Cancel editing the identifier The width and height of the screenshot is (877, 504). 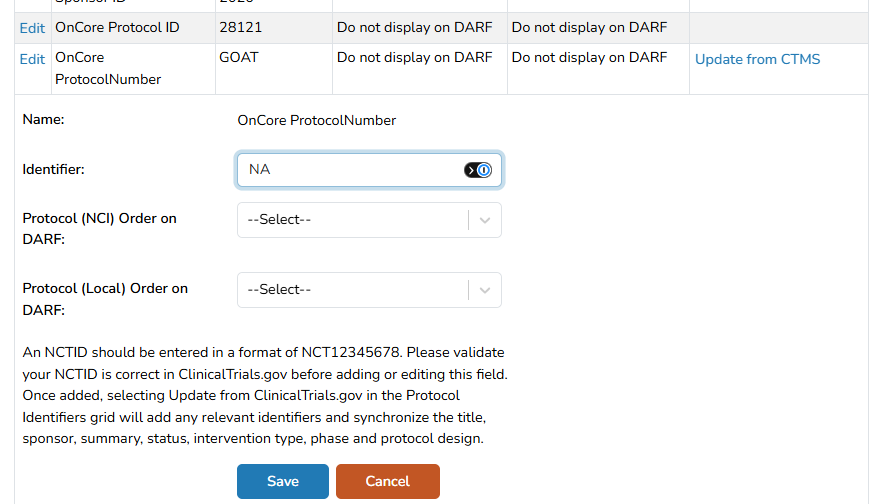[x=388, y=481]
